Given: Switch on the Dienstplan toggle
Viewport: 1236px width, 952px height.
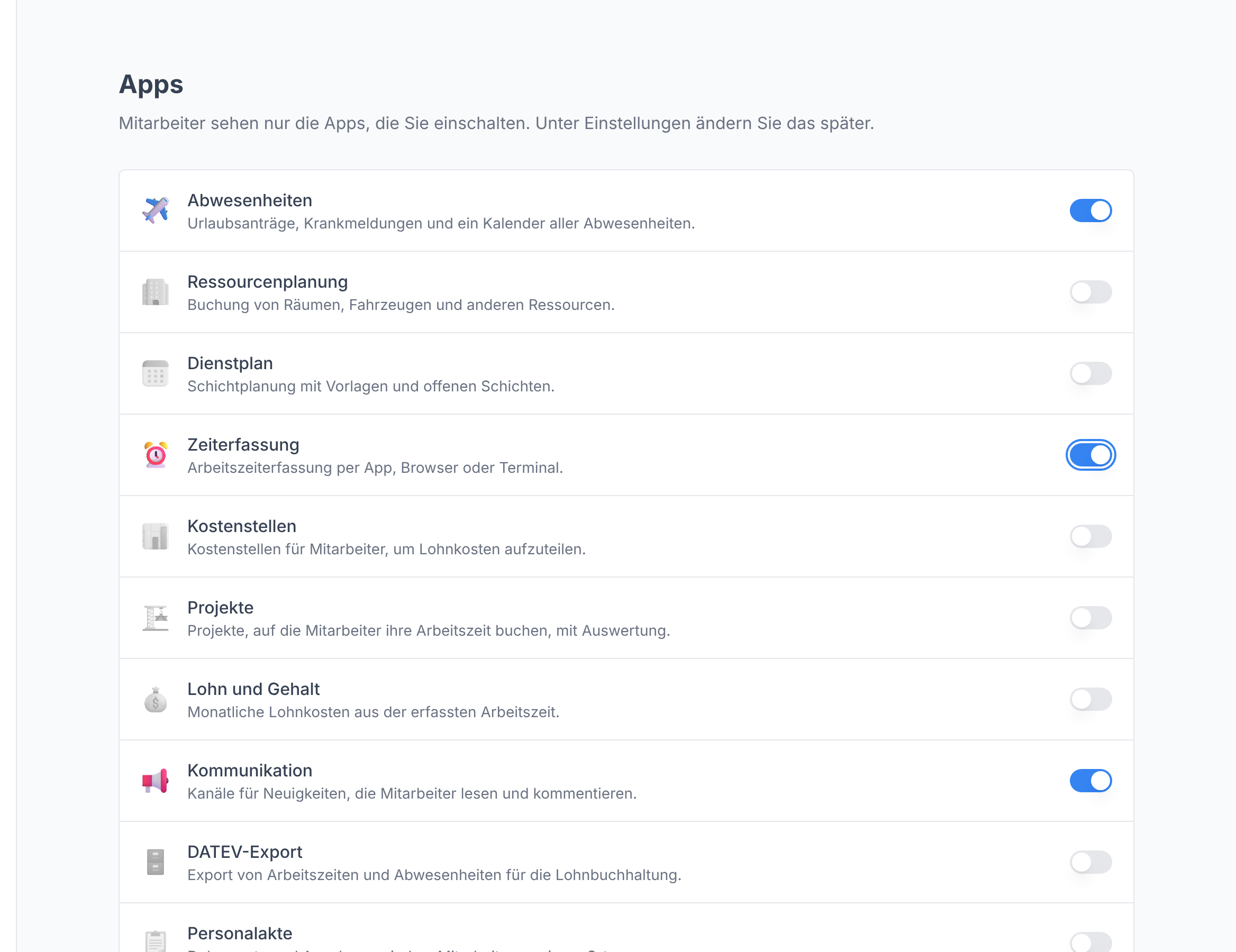Looking at the screenshot, I should click(x=1090, y=373).
